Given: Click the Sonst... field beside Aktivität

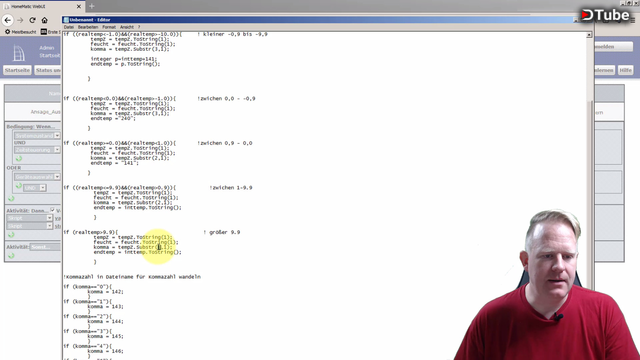Looking at the screenshot, I should [x=45, y=247].
